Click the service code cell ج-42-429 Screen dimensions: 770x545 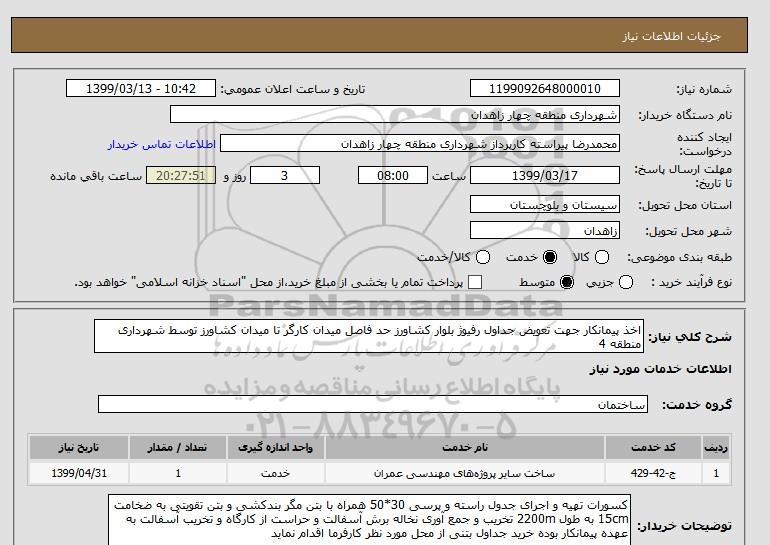[653, 473]
